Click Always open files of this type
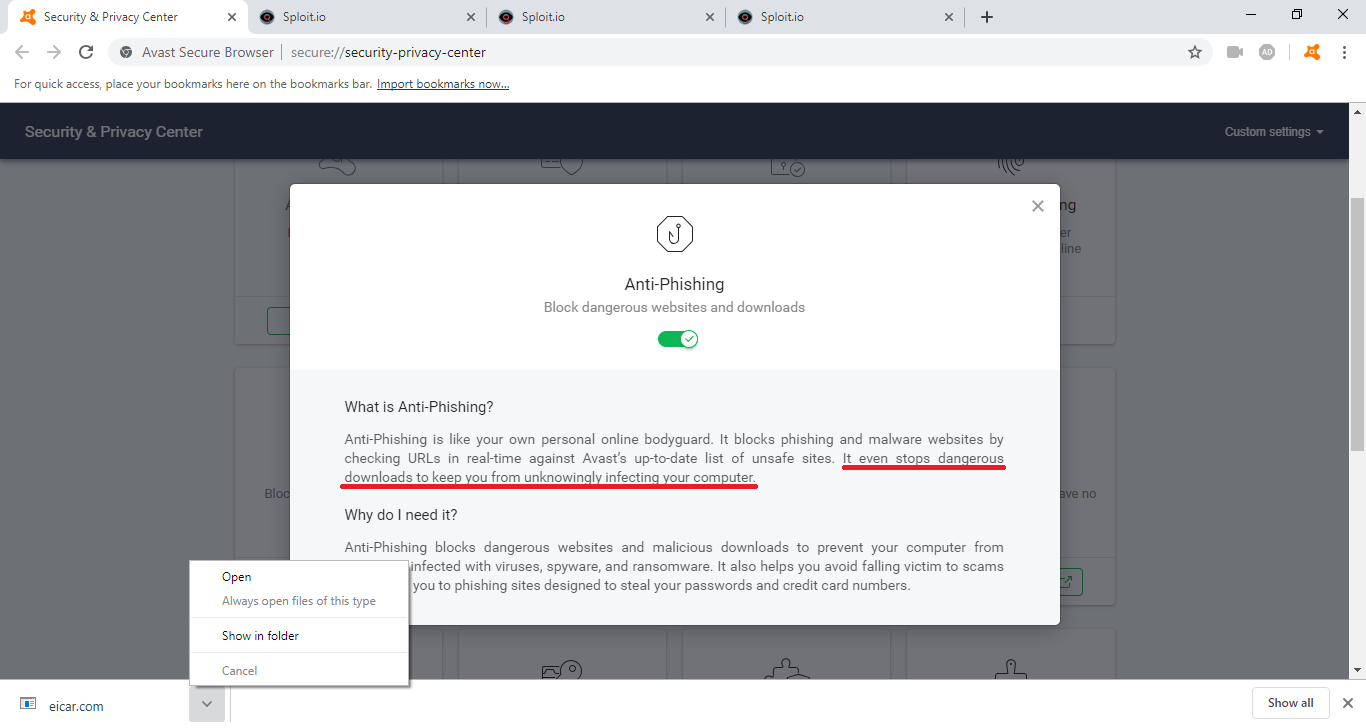The image size is (1366, 728). [298, 601]
